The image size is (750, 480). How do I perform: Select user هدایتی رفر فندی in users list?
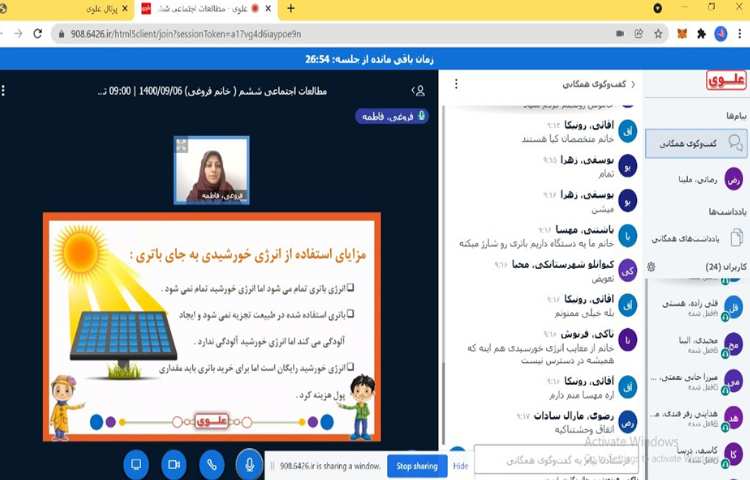(x=696, y=418)
